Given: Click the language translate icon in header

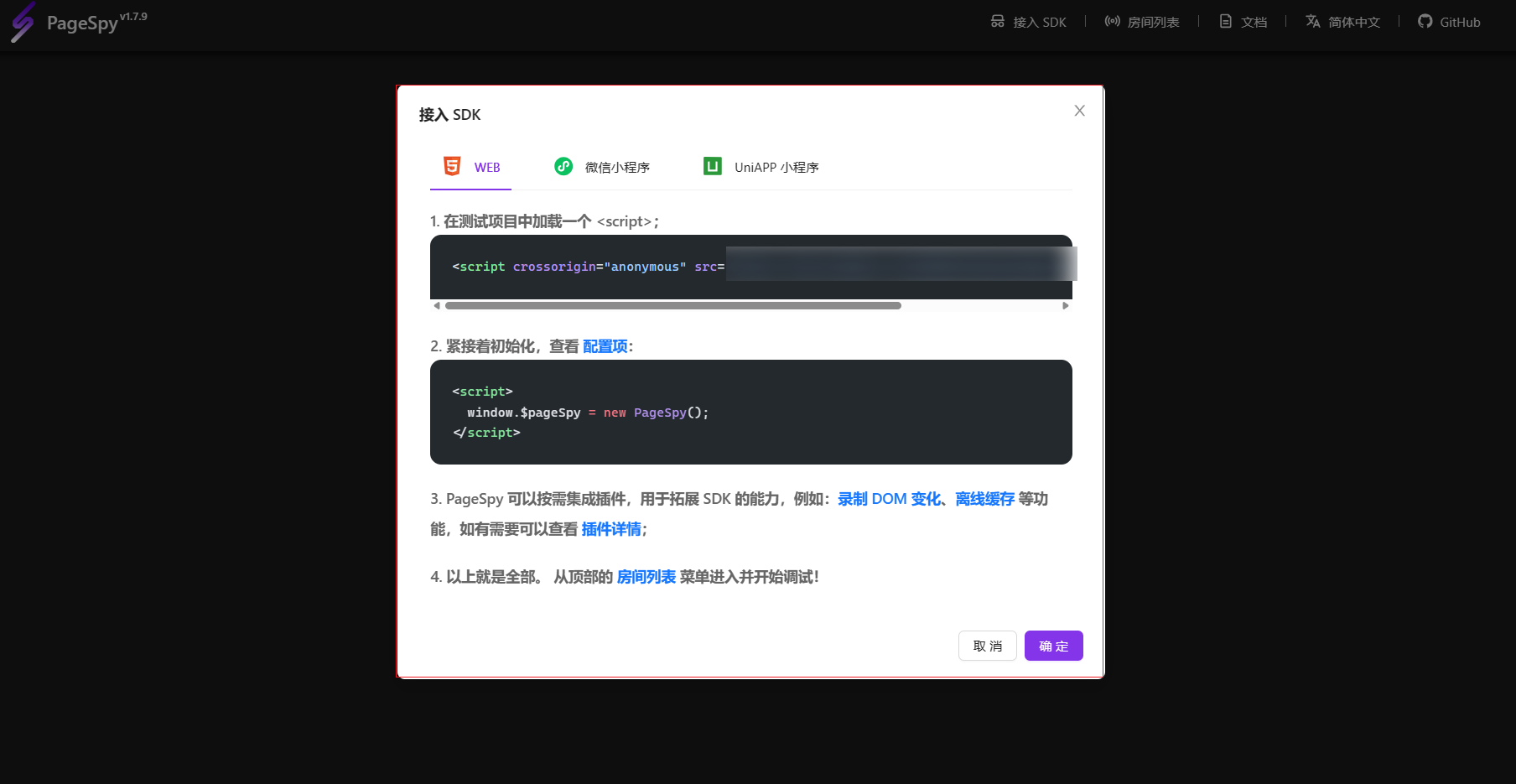Looking at the screenshot, I should click(1313, 22).
